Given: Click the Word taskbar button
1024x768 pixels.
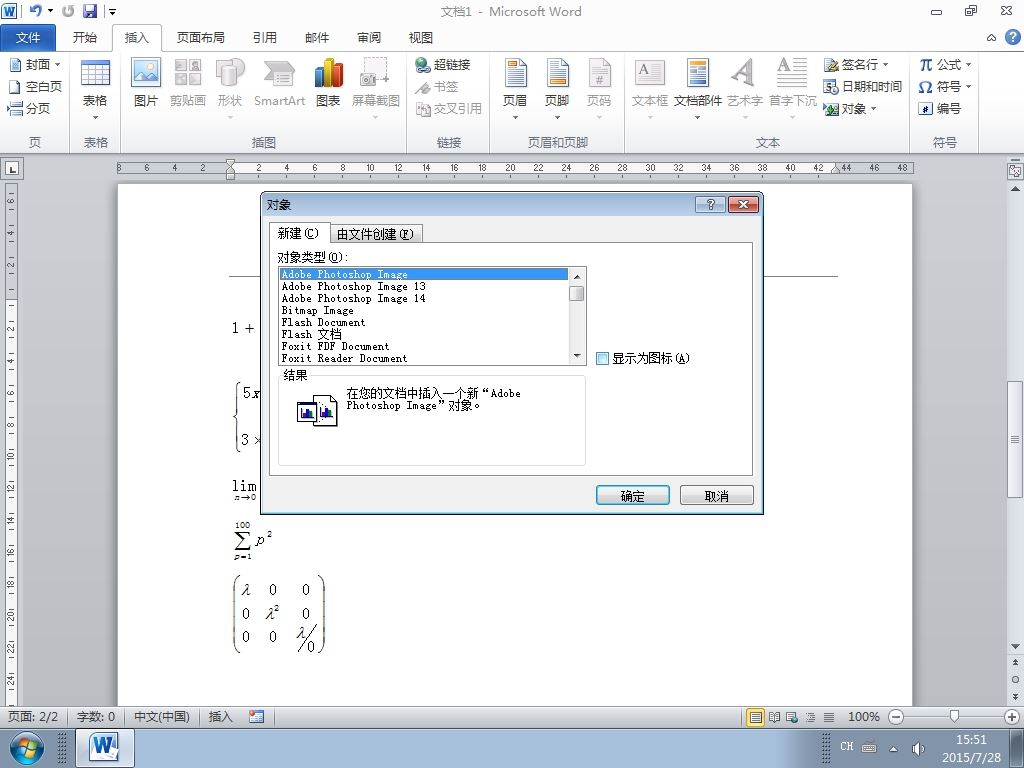Looking at the screenshot, I should point(105,748).
